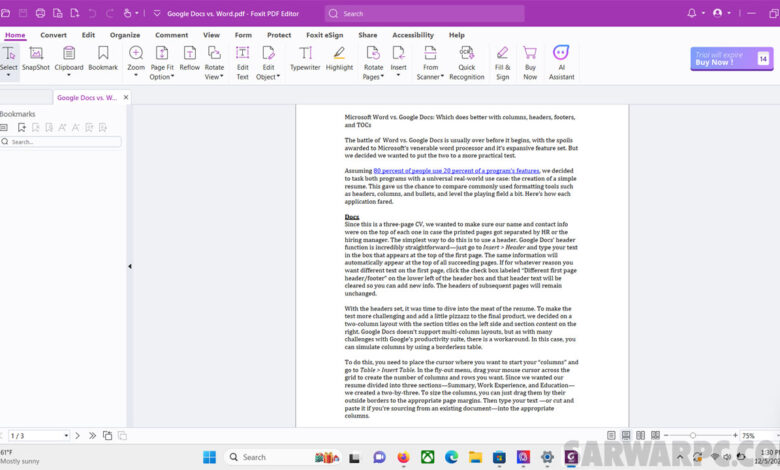Activate the Edit Text tool
Image resolution: width=780 pixels, height=470 pixels.
coord(242,63)
